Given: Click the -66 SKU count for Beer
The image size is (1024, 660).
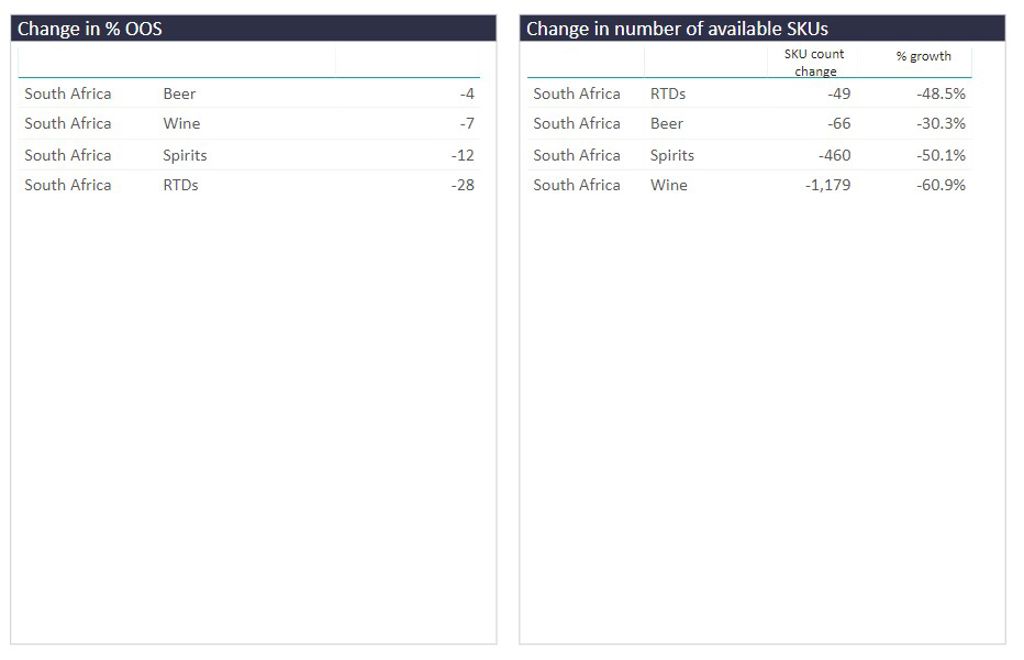Looking at the screenshot, I should point(837,124).
